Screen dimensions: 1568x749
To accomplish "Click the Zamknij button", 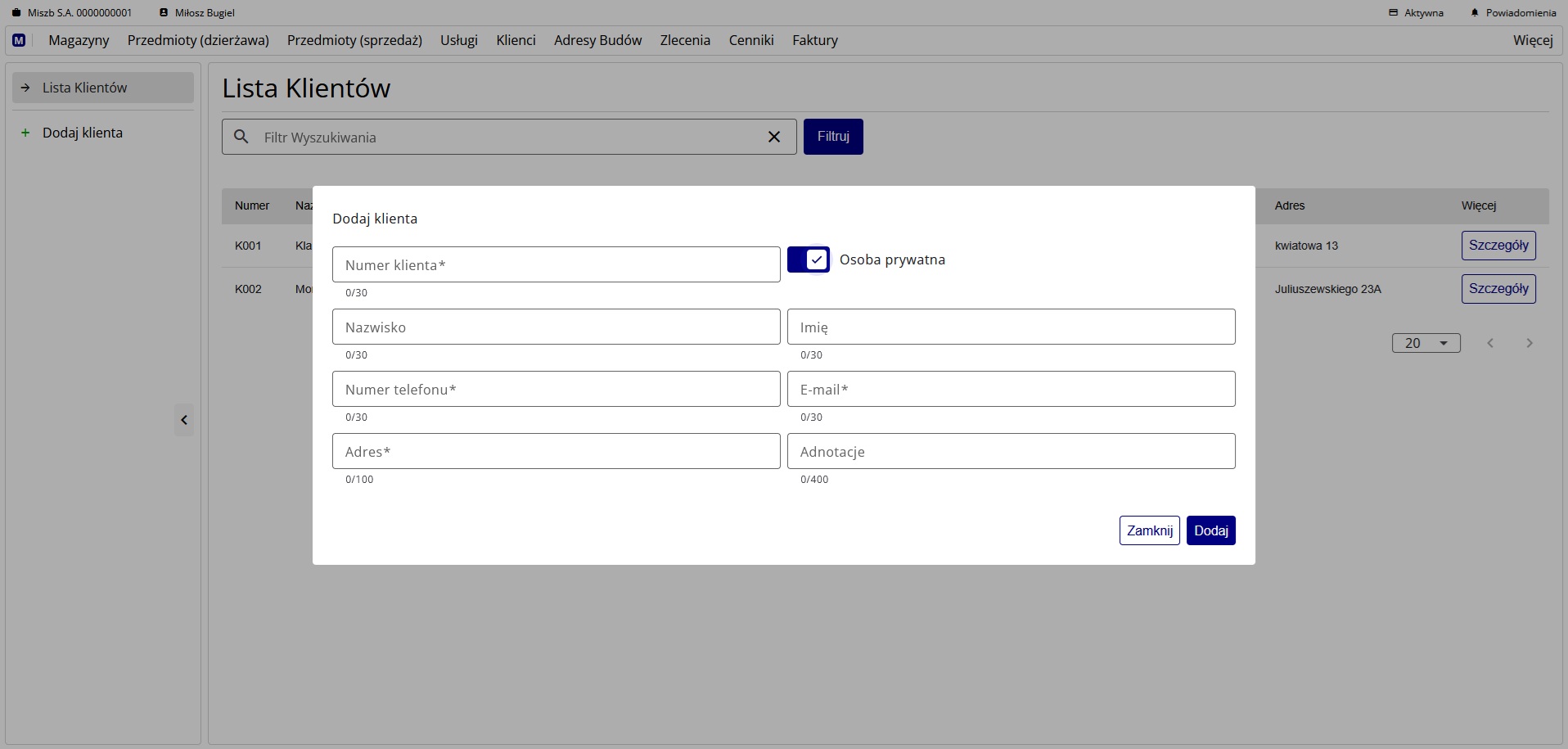I will point(1149,530).
